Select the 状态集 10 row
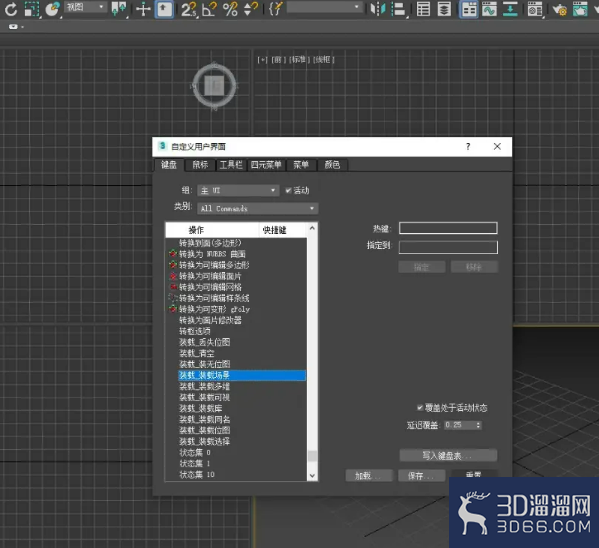Viewport: 599px width, 548px height. tap(236, 474)
